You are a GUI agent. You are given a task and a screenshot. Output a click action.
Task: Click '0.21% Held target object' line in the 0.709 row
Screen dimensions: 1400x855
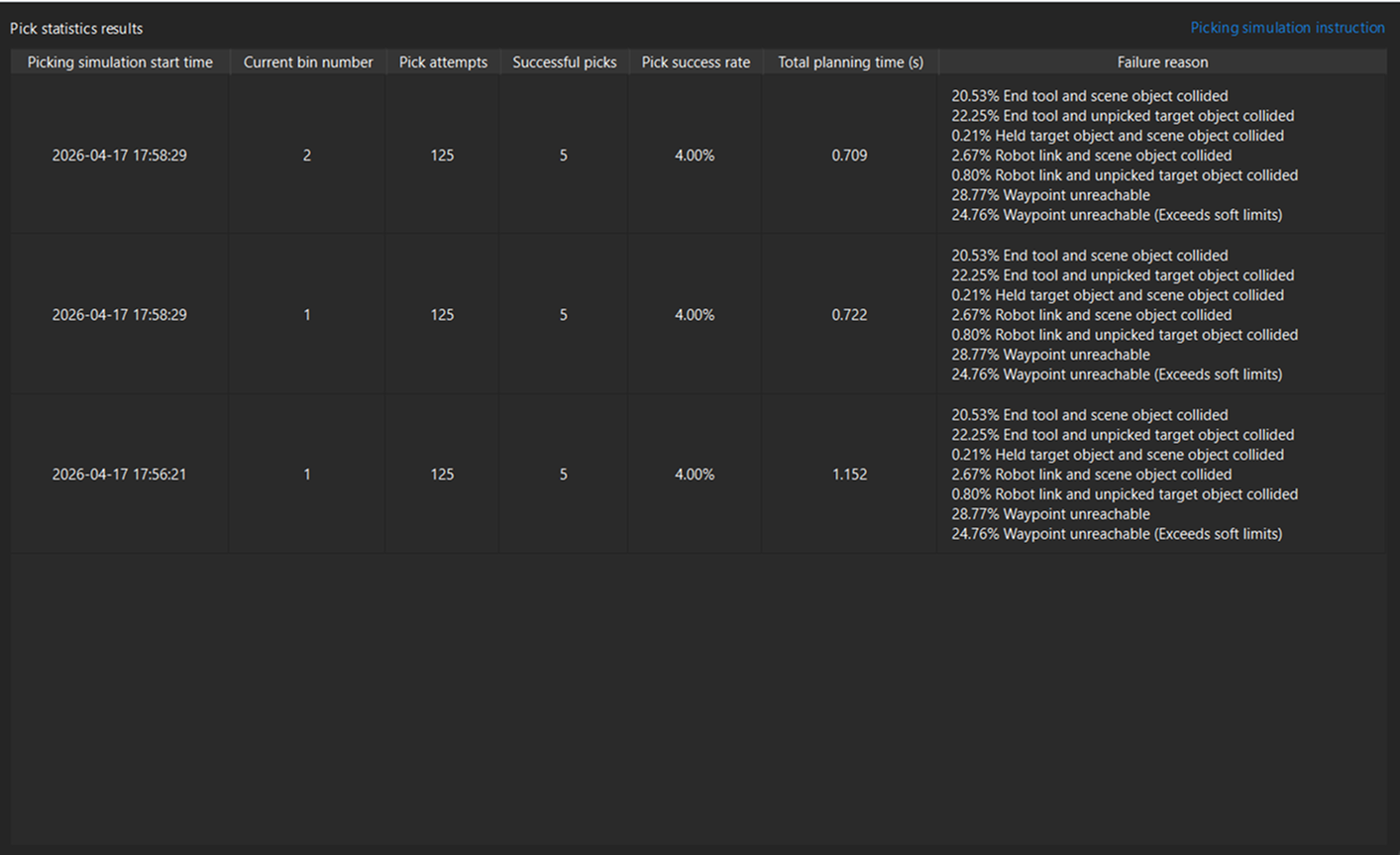pyautogui.click(x=1118, y=136)
